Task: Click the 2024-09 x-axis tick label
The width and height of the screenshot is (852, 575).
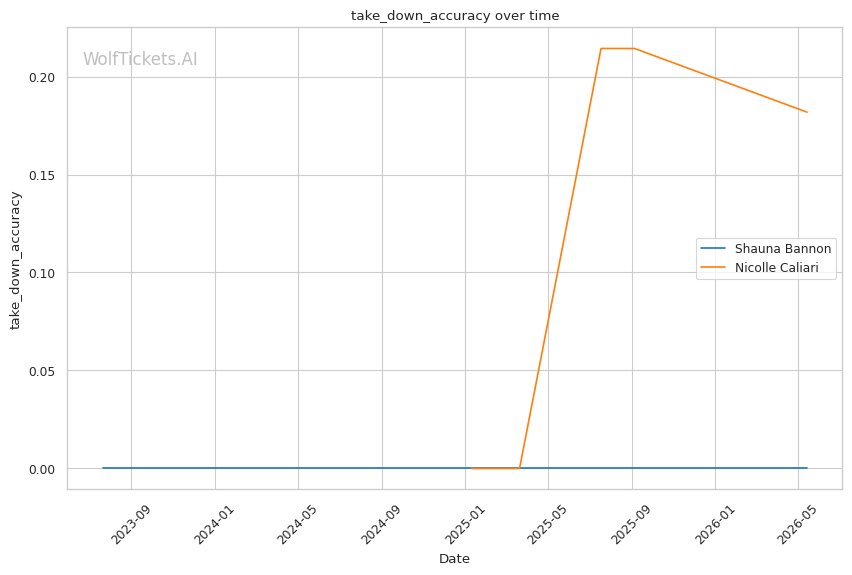Action: [x=381, y=524]
